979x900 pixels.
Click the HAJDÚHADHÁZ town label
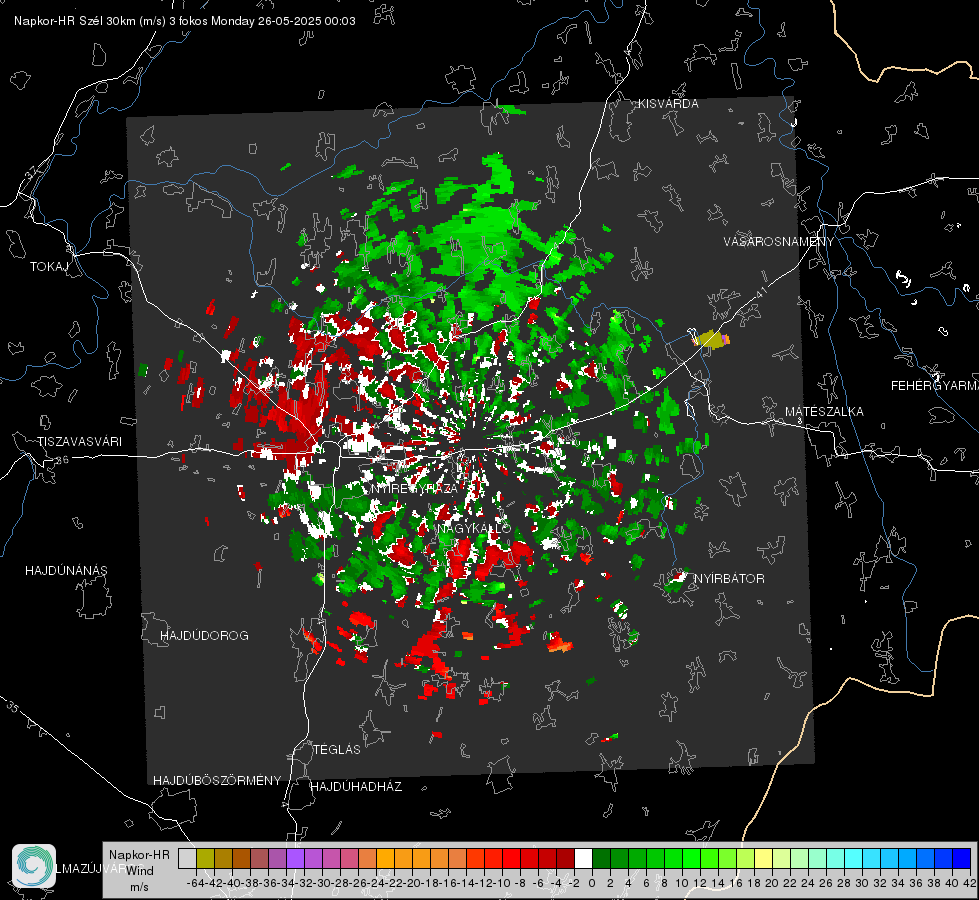(356, 787)
